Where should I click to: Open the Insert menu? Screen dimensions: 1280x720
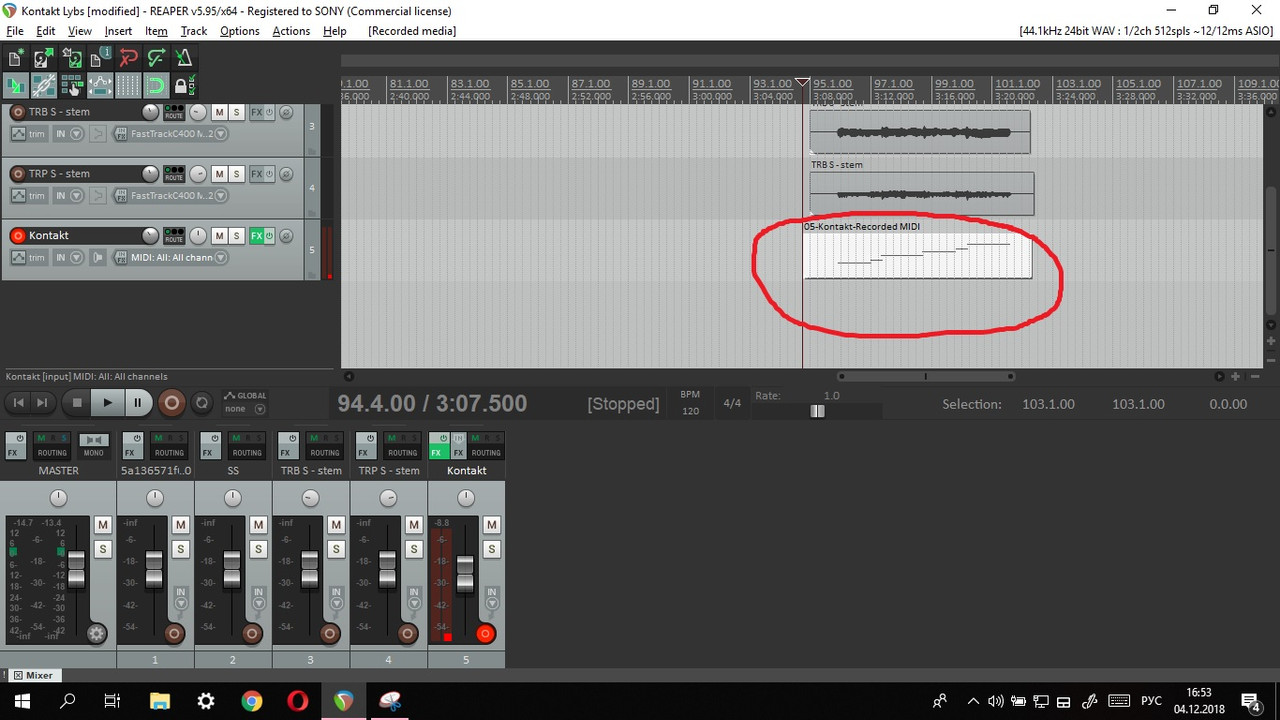(x=118, y=31)
